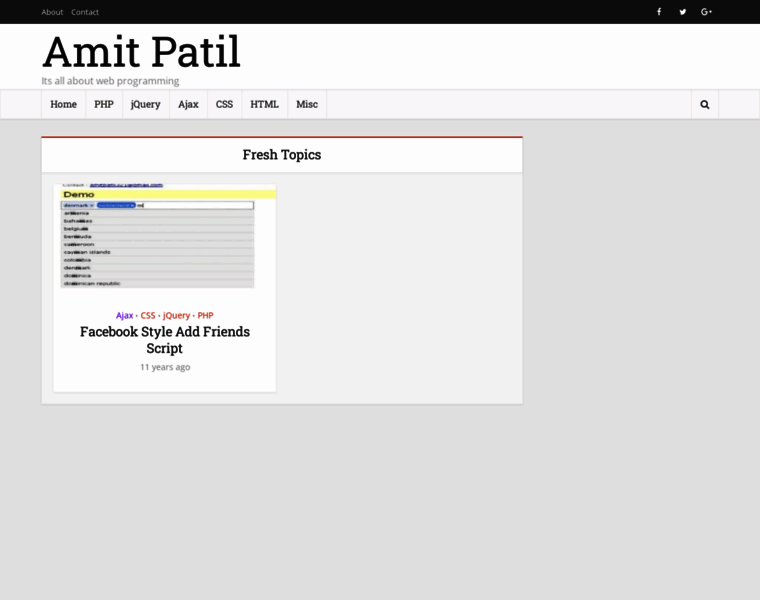Screen dimensions: 760x600
Task: Go to the About page
Action: pyautogui.click(x=52, y=12)
